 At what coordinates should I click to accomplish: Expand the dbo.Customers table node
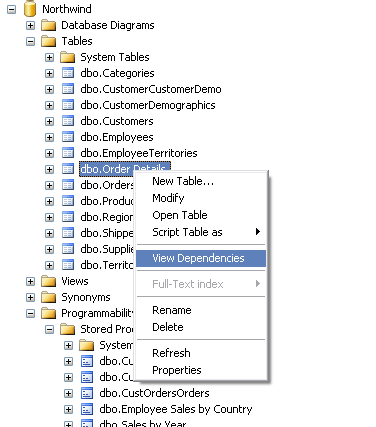point(49,121)
